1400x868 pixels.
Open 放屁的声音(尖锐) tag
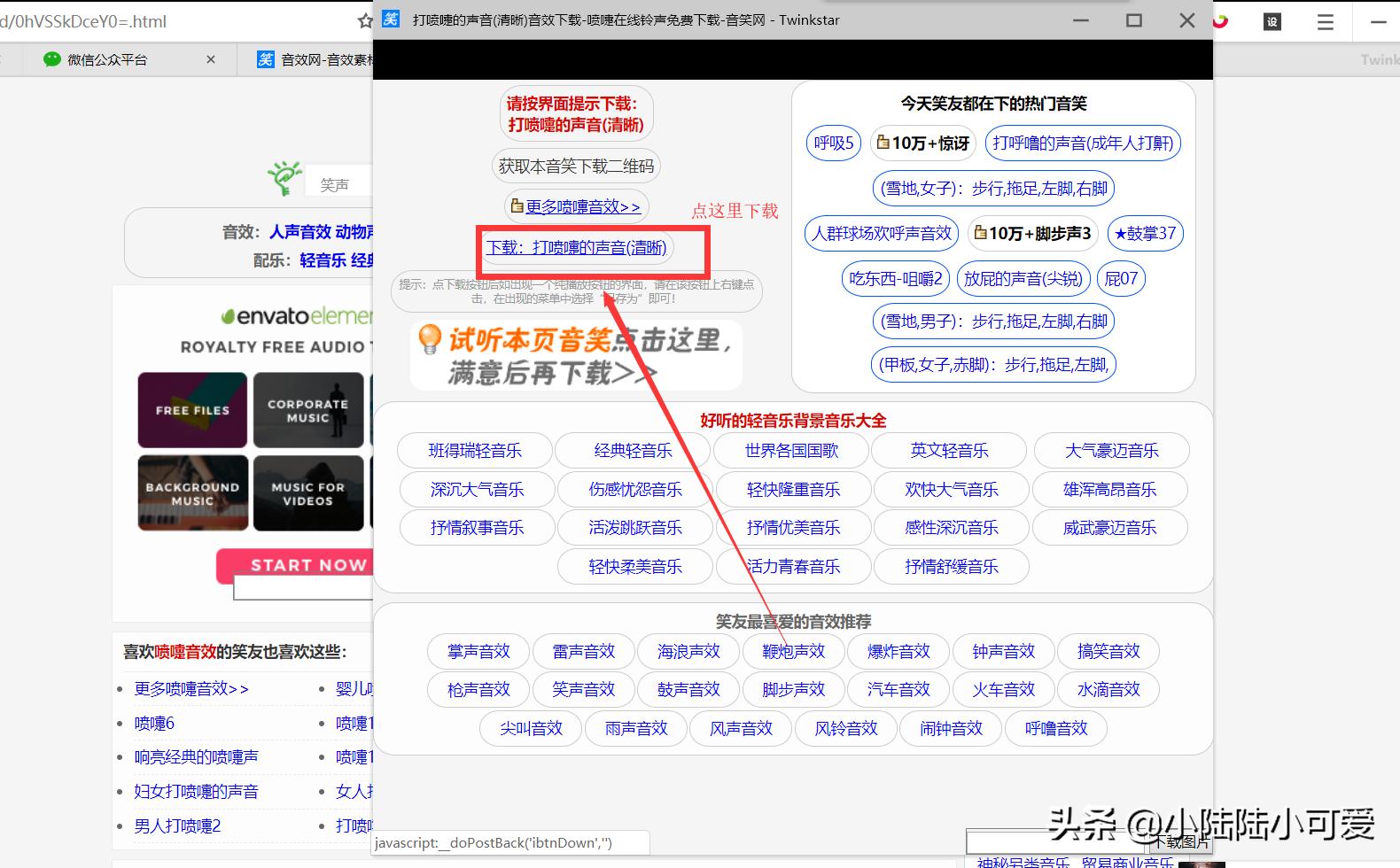(1023, 278)
